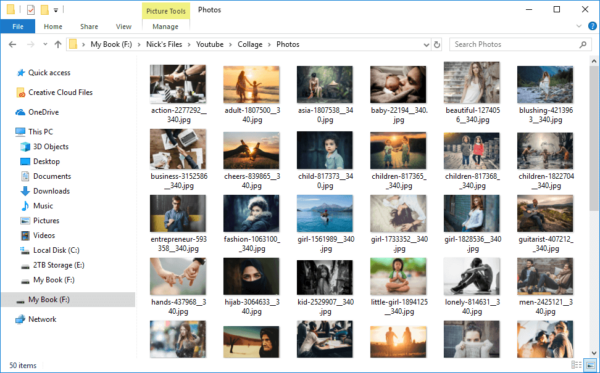Click the New folder quick access icon
The height and width of the screenshot is (373, 600).
tap(45, 10)
